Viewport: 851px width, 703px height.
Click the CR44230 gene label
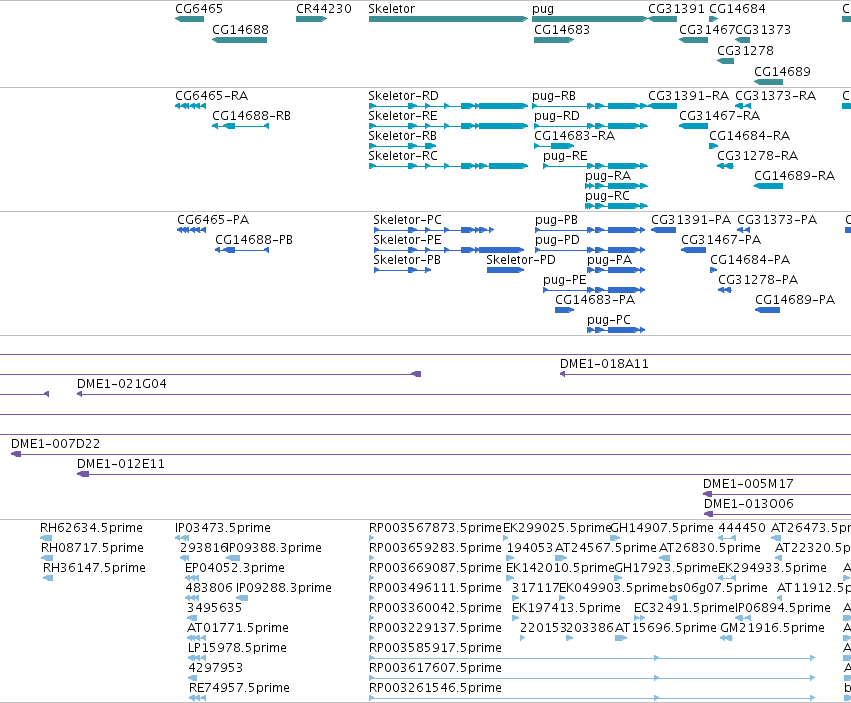click(x=323, y=9)
